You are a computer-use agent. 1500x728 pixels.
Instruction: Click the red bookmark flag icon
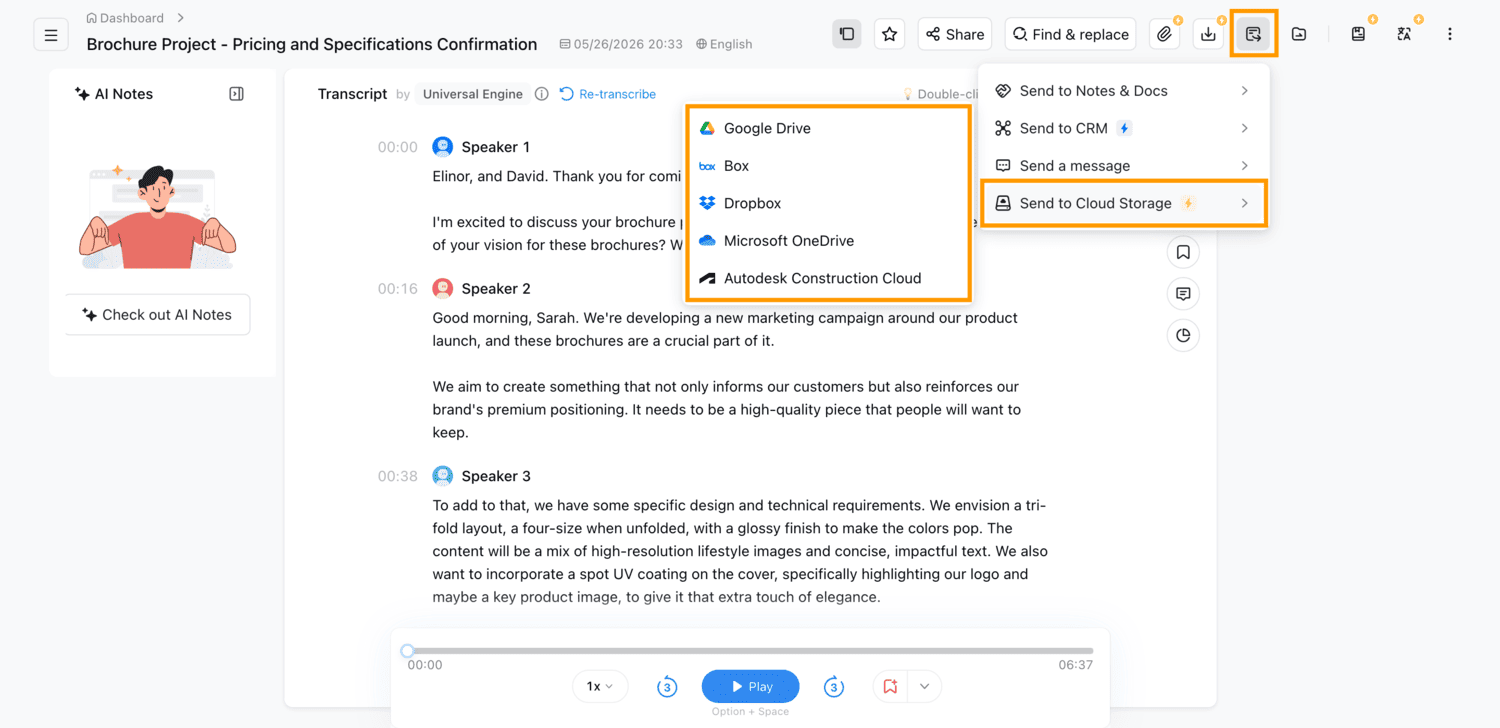tap(890, 686)
